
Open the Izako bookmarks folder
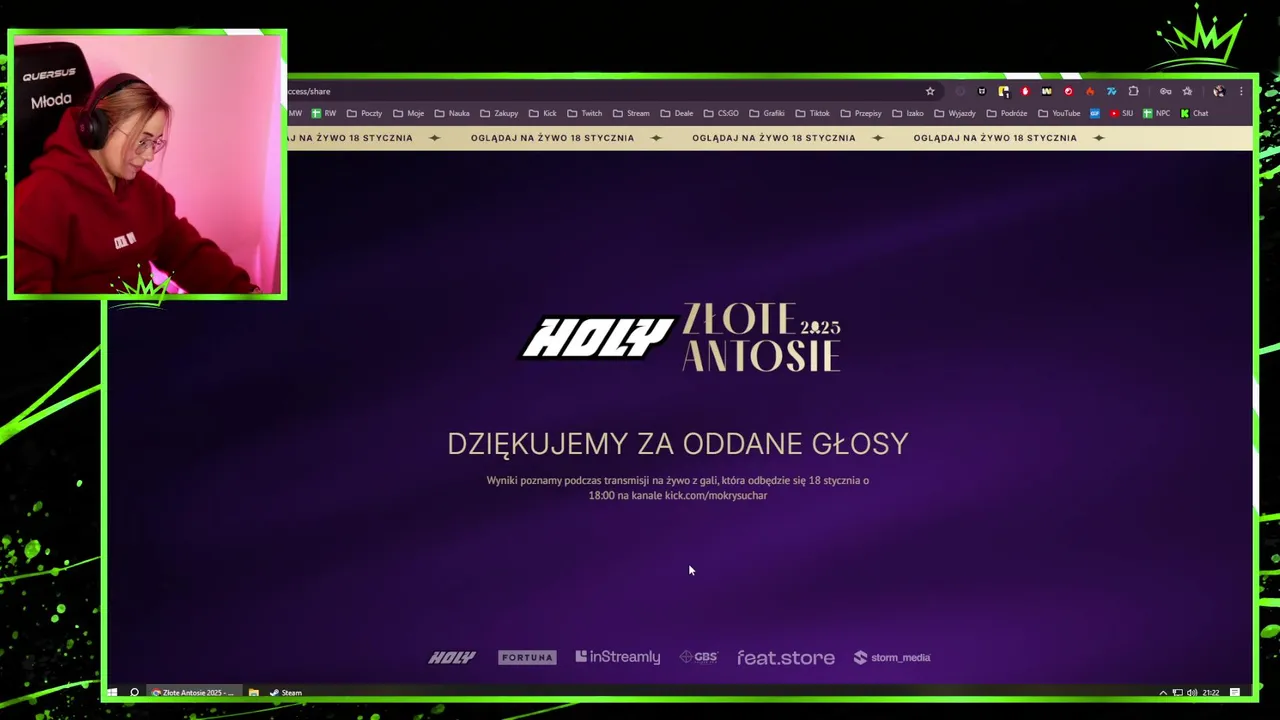[908, 113]
